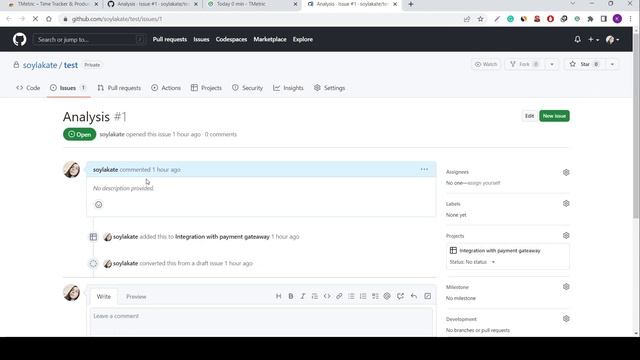Open Issues in top navigation bar

tap(201, 39)
